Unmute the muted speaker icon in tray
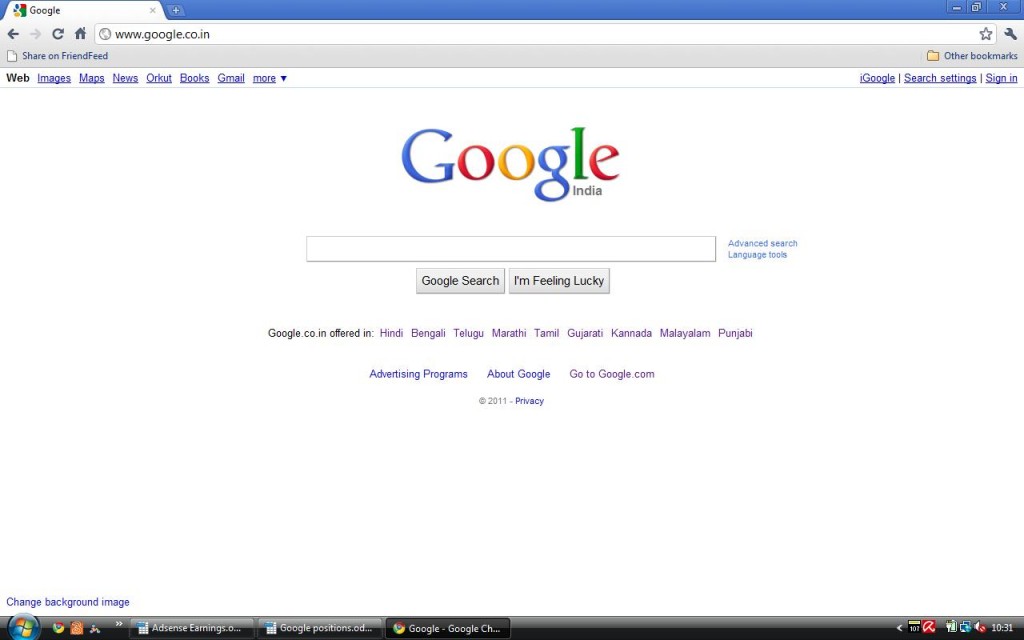The height and width of the screenshot is (640, 1024). [x=979, y=627]
